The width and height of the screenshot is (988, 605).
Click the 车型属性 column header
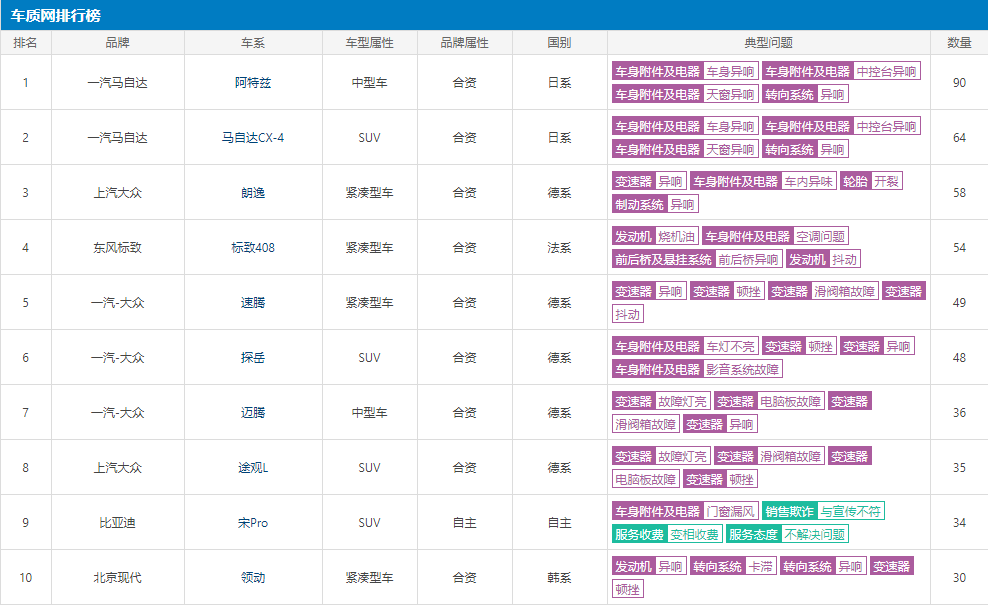369,42
